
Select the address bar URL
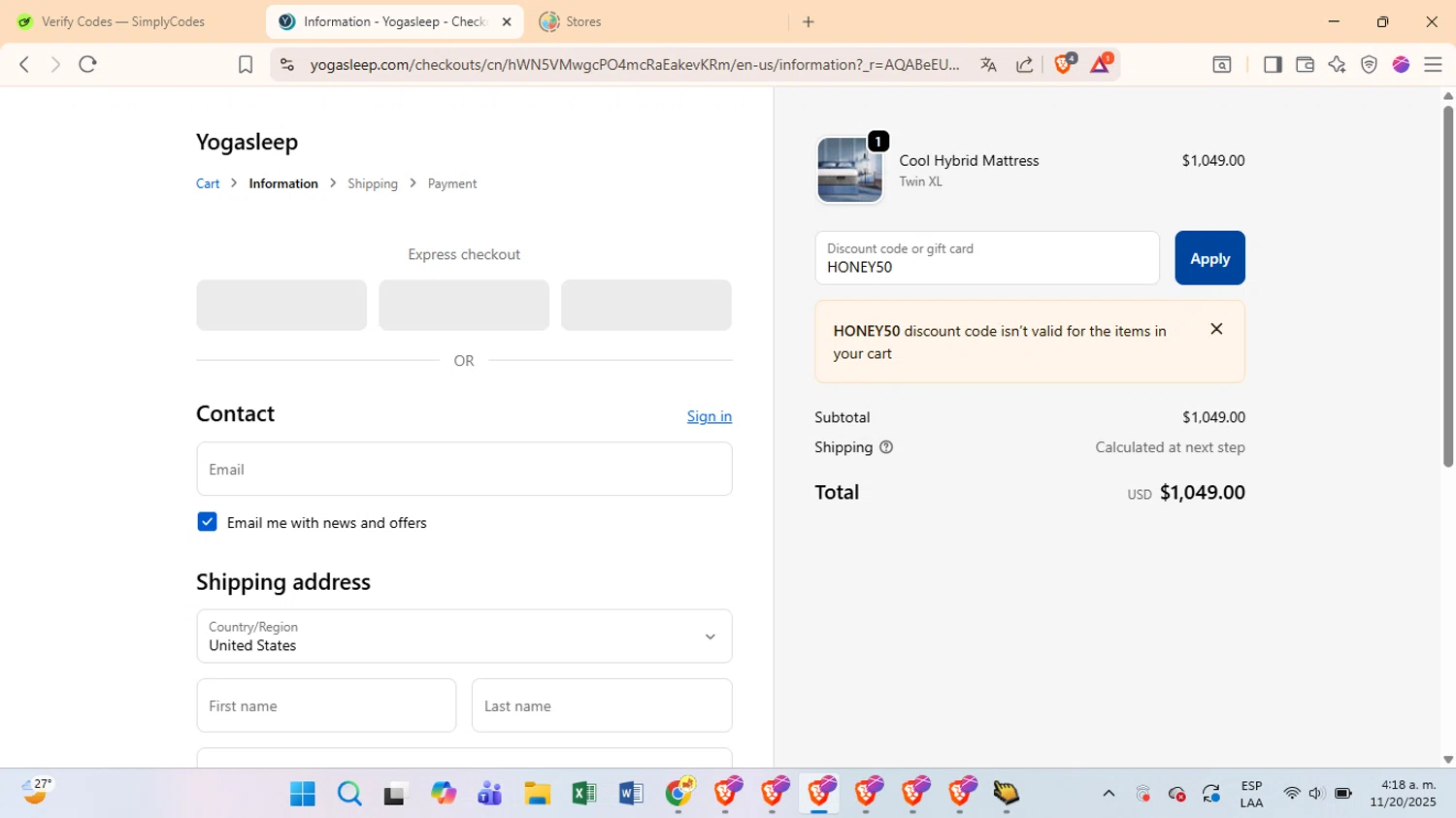pyautogui.click(x=635, y=64)
